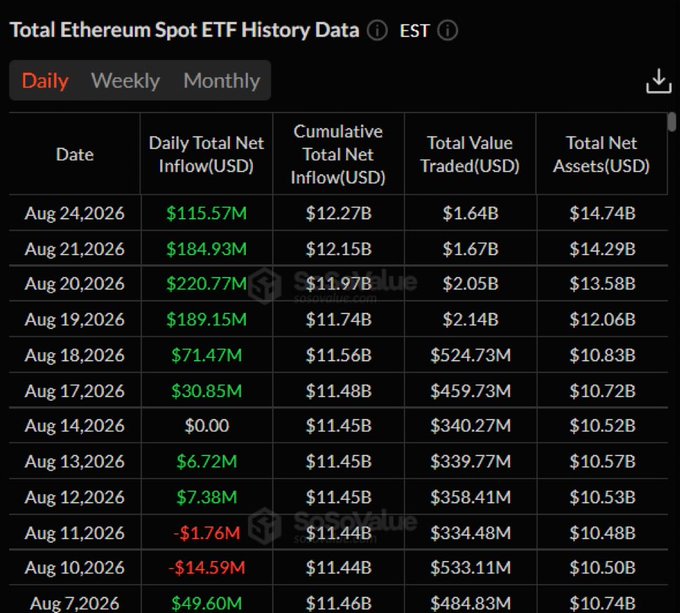Image resolution: width=680 pixels, height=613 pixels.
Task: Select the $1.67B value traded cell
Action: (471, 249)
